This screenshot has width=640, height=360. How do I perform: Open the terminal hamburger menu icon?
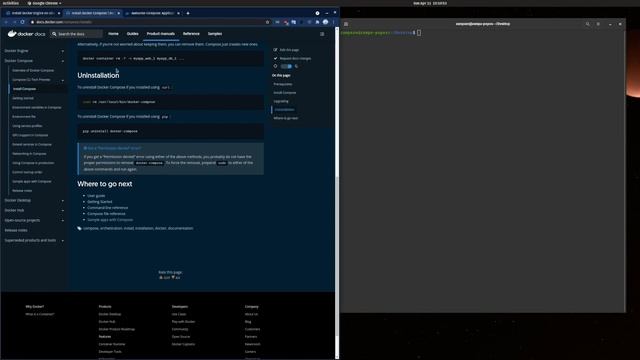pos(598,24)
